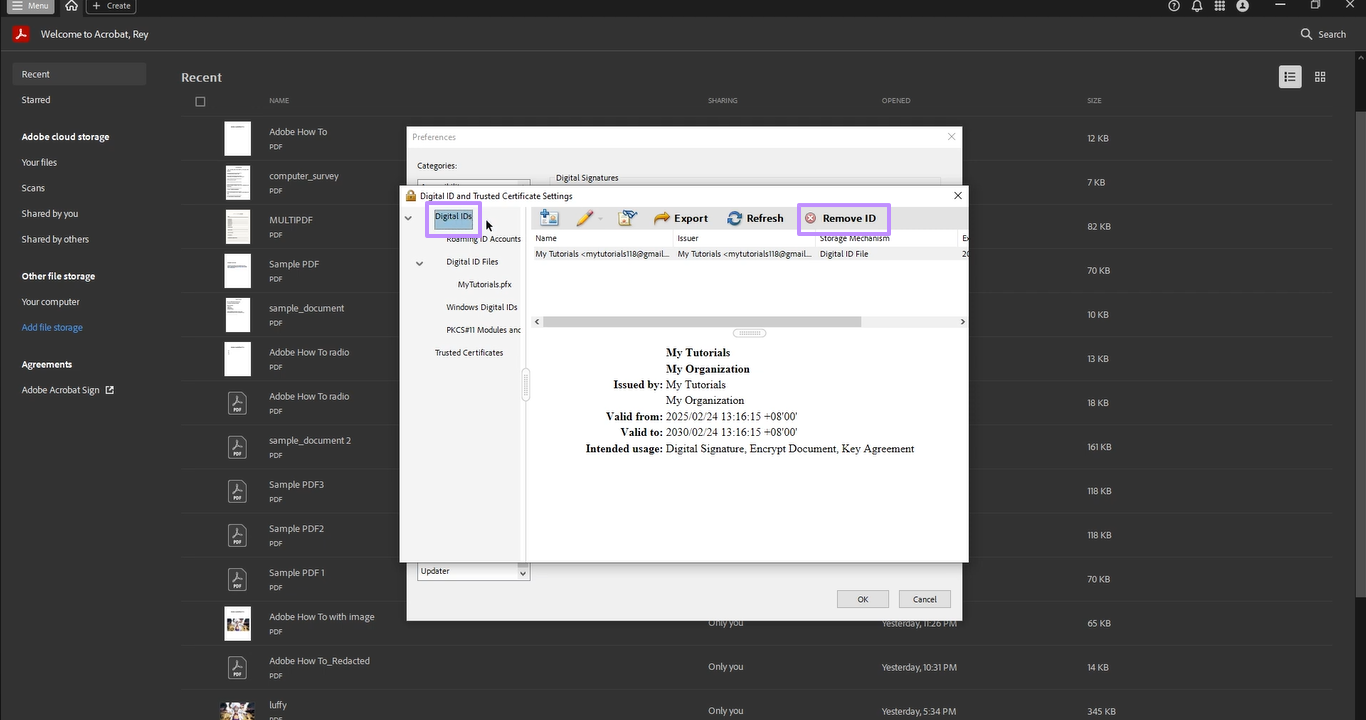Viewport: 1366px width, 720px height.
Task: Switch to list view
Action: coord(1290,77)
